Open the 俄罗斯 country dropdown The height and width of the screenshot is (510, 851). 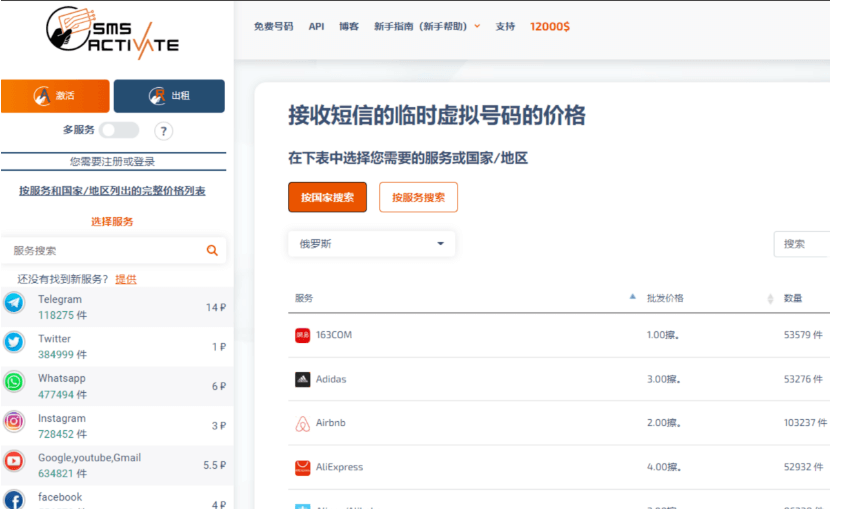[371, 244]
